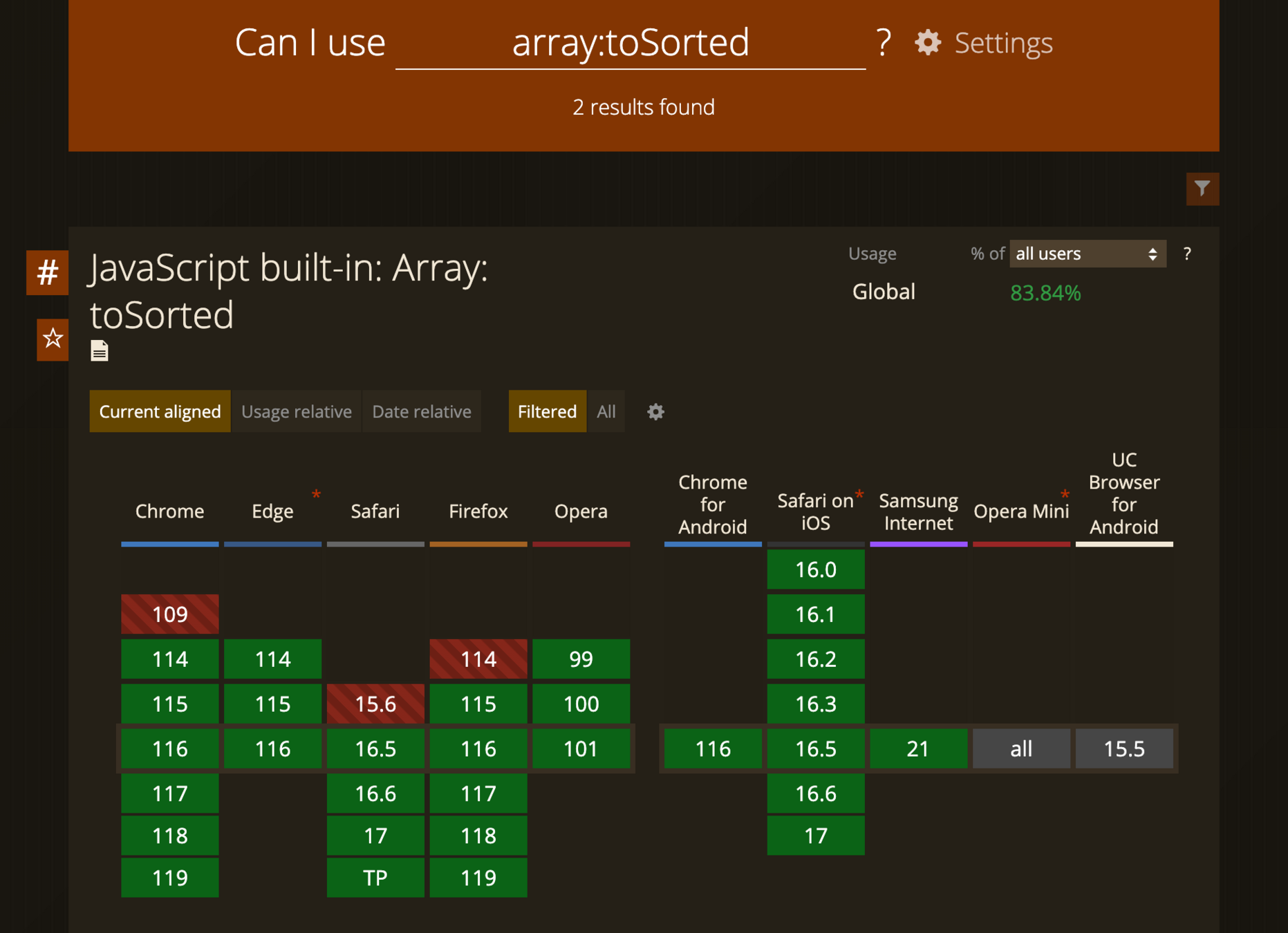Switch to Date relative view
Viewport: 1288px width, 933px height.
[x=422, y=412]
